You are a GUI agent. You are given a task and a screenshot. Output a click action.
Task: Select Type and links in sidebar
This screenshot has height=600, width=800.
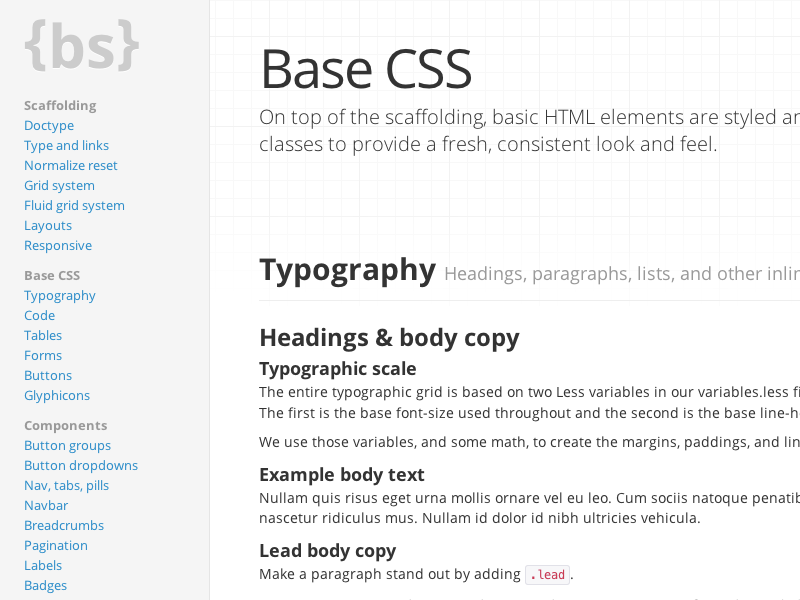tap(66, 145)
